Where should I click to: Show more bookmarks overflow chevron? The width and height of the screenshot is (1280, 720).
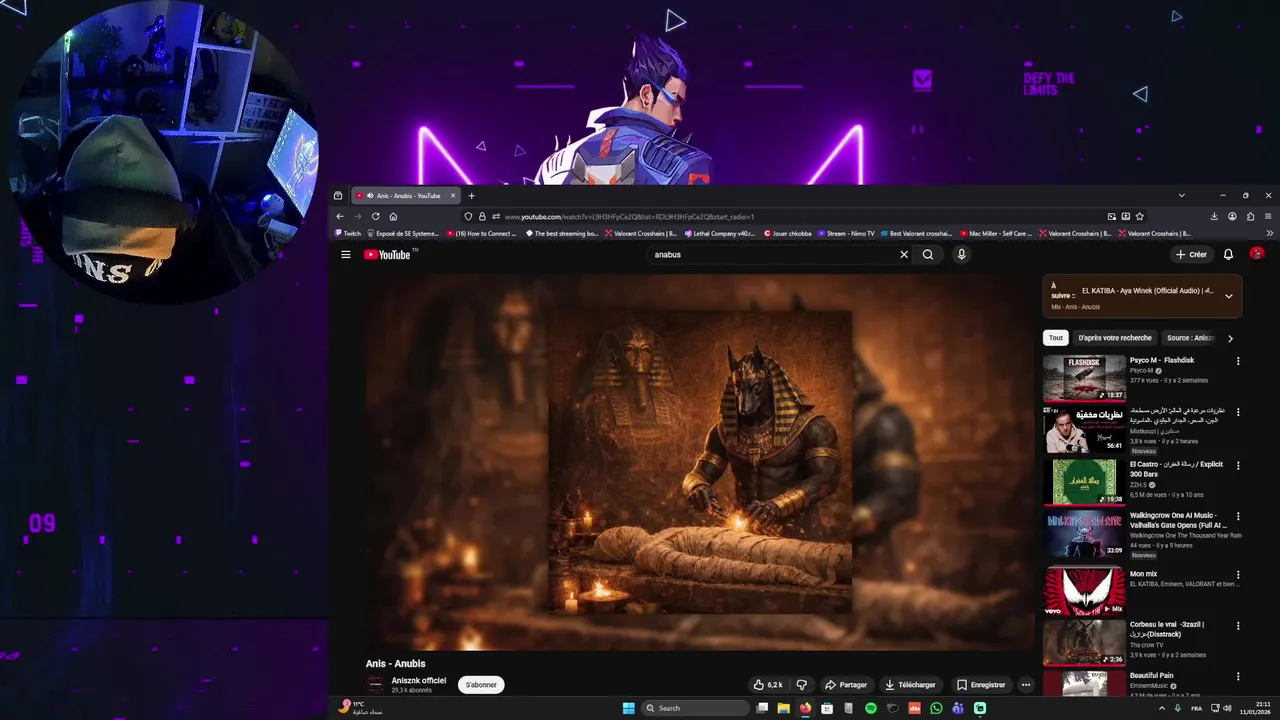click(1270, 233)
